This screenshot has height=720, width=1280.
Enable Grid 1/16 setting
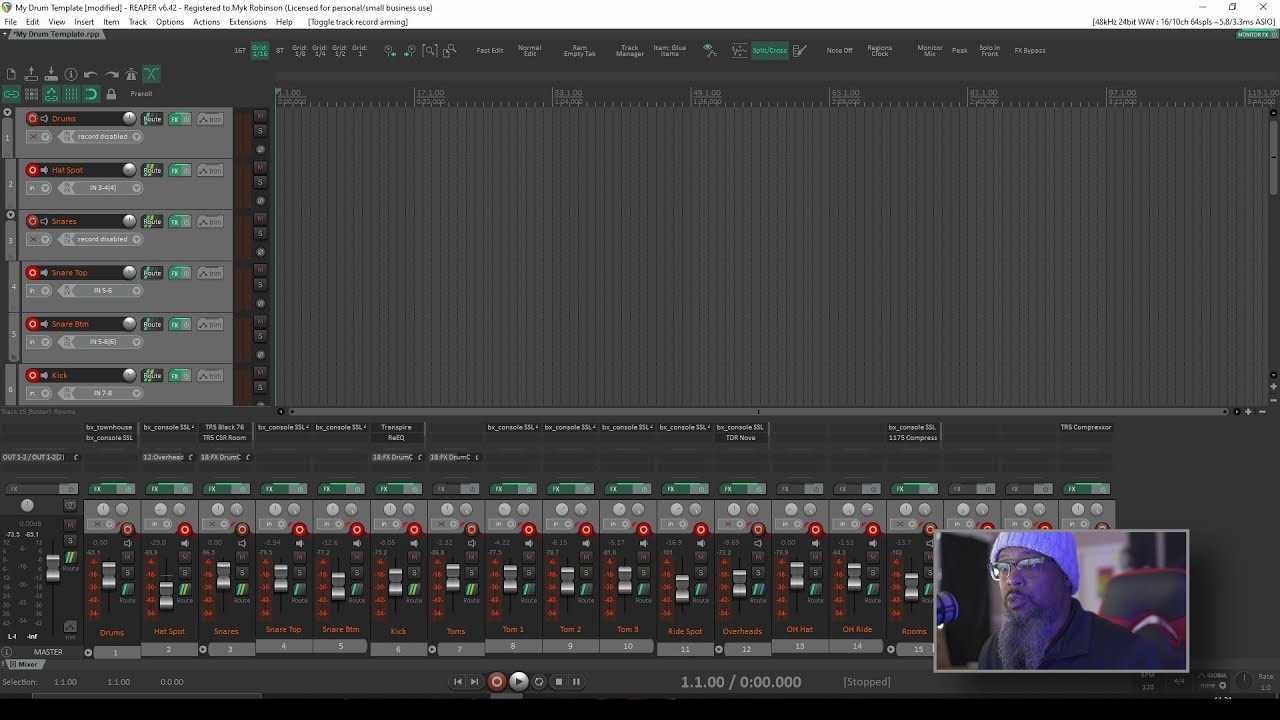coord(260,50)
